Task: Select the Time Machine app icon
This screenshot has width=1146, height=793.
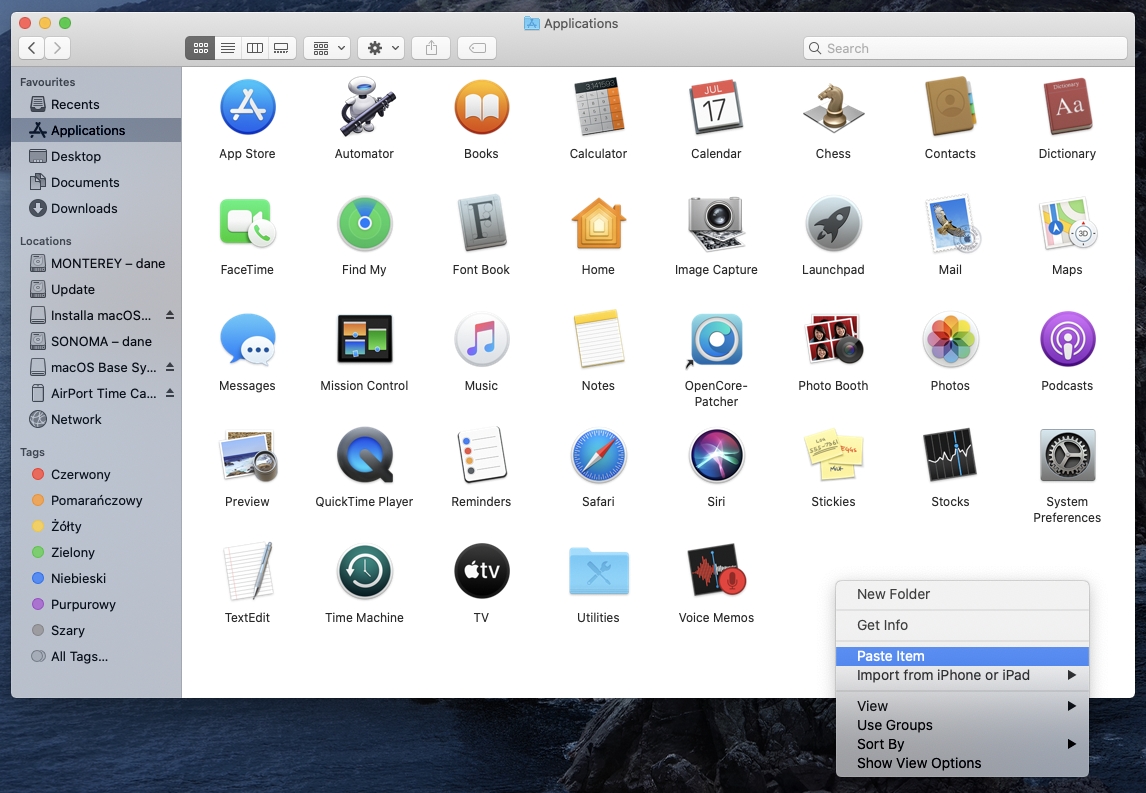Action: 365,571
